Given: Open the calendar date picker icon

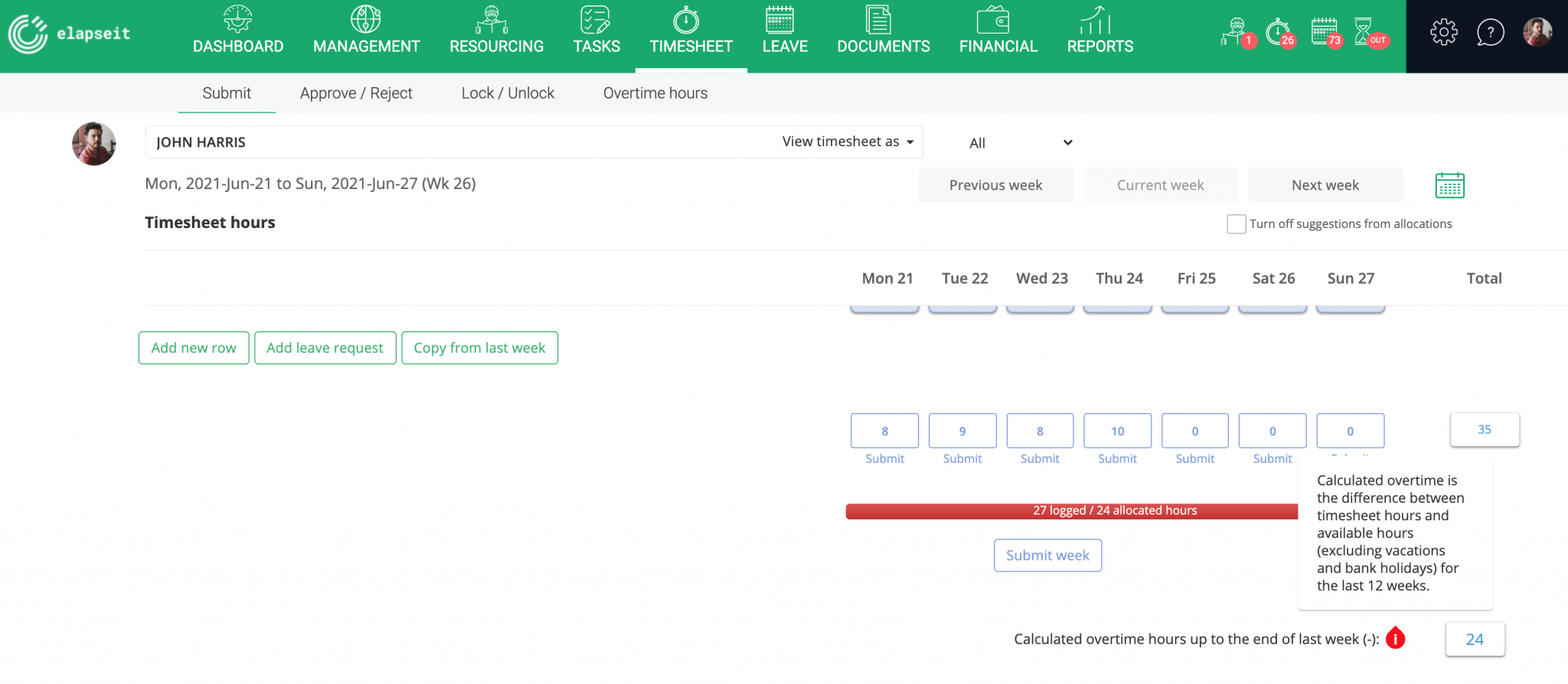Looking at the screenshot, I should coord(1449,185).
